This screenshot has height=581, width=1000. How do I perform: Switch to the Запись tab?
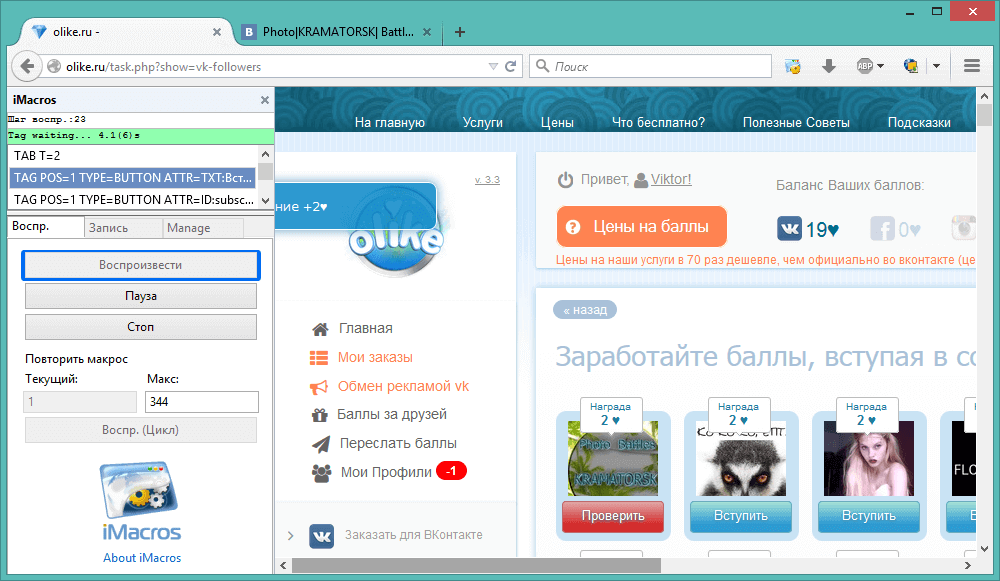[x=122, y=228]
